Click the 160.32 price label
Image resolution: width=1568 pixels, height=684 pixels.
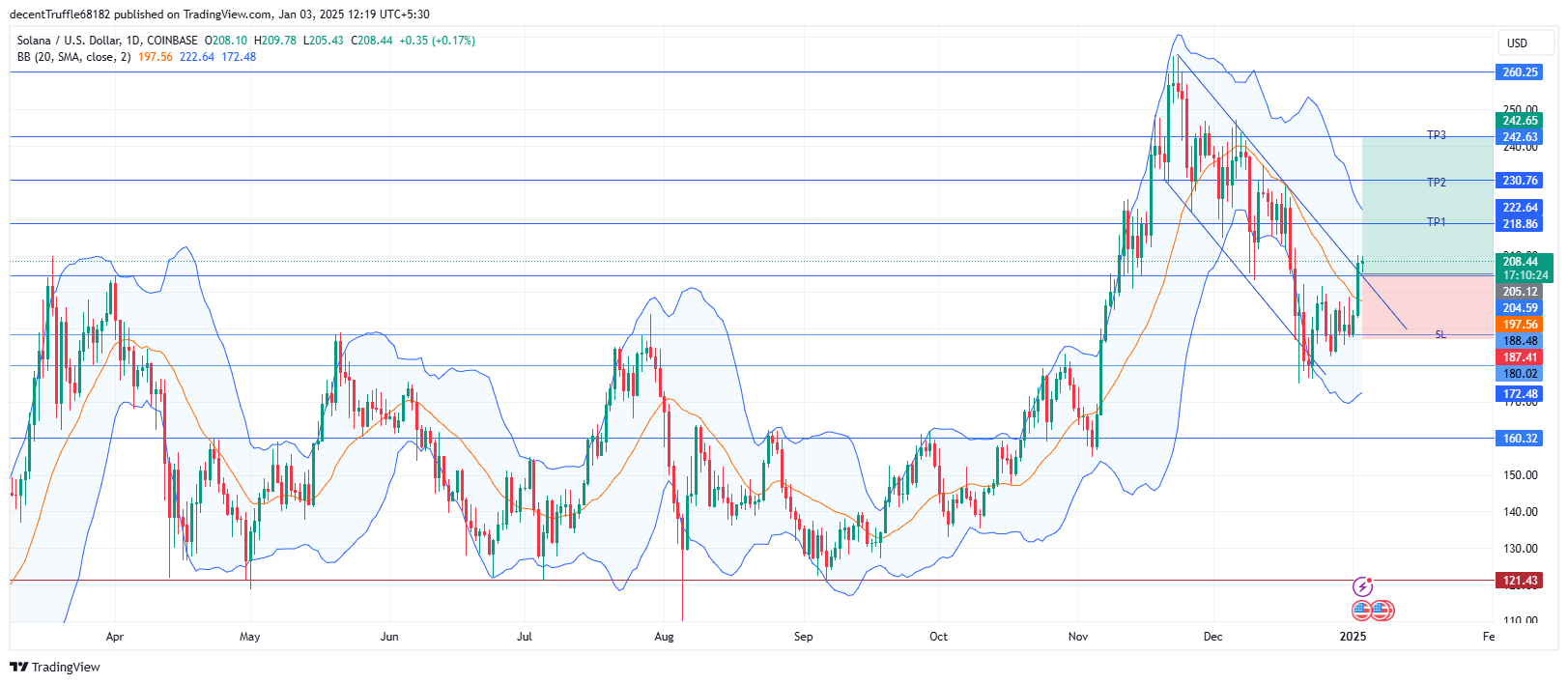[x=1521, y=439]
